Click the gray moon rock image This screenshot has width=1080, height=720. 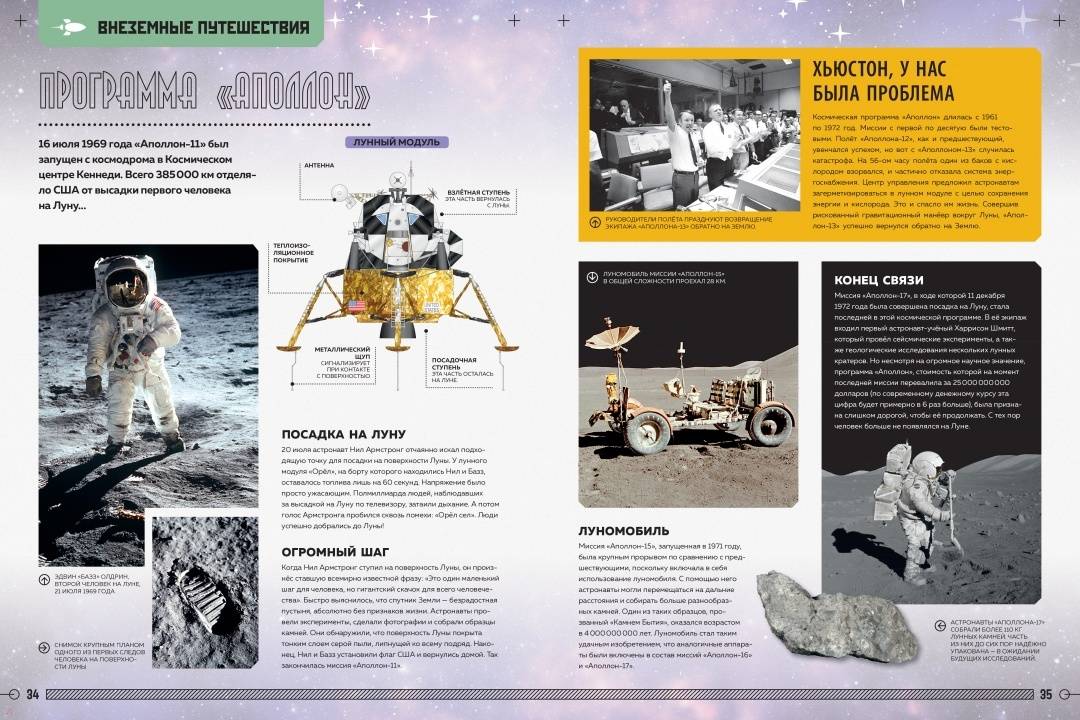click(x=837, y=617)
